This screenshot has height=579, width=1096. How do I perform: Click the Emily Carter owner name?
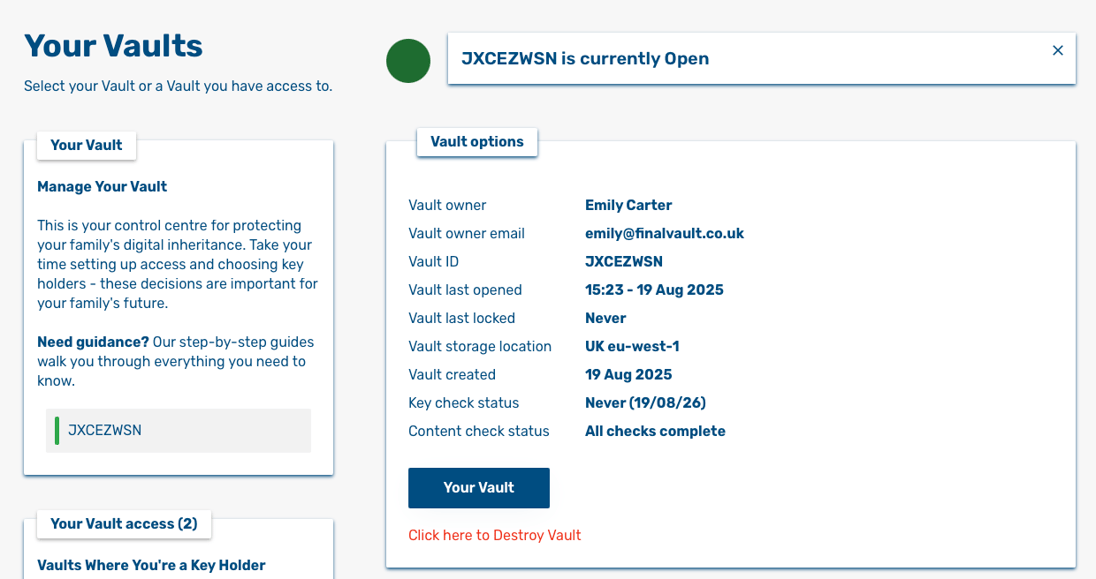point(628,205)
